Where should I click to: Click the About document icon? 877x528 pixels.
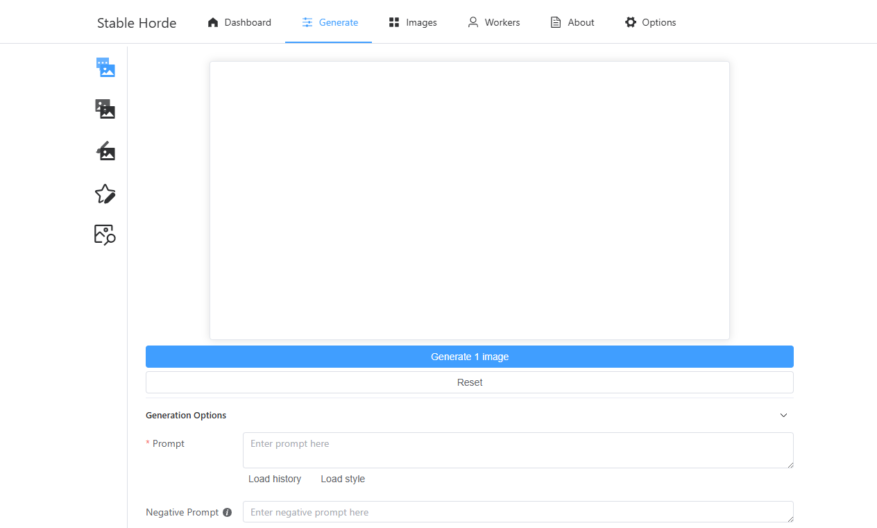tap(555, 22)
